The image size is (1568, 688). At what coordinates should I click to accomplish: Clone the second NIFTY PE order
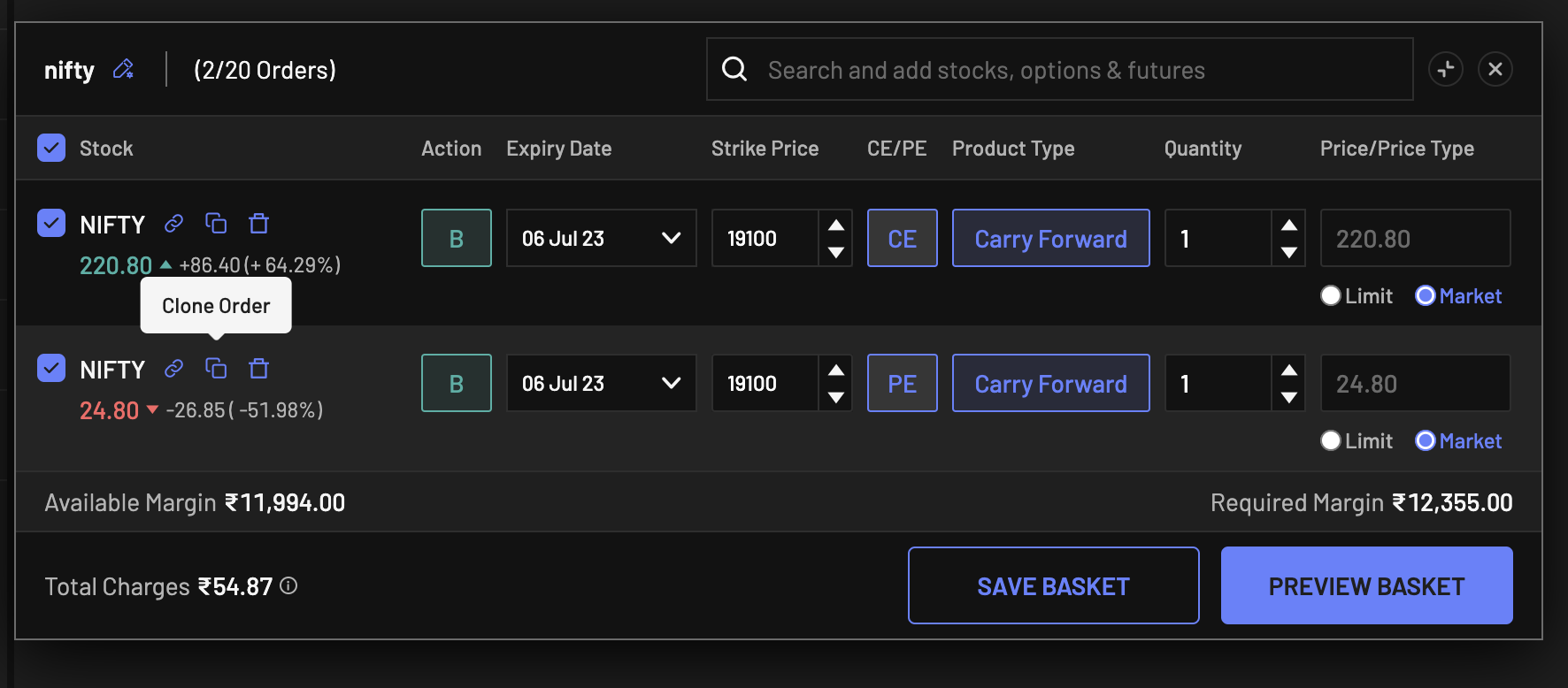click(216, 369)
